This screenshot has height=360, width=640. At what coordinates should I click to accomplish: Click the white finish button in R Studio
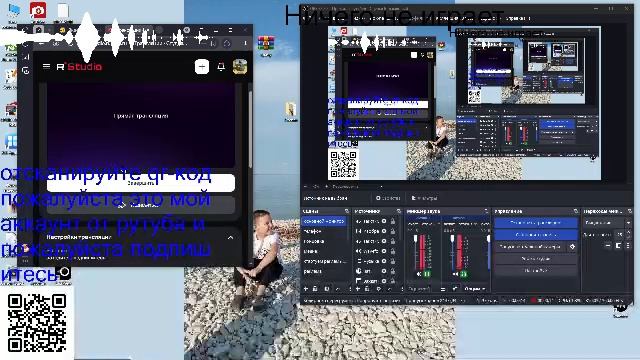141,183
